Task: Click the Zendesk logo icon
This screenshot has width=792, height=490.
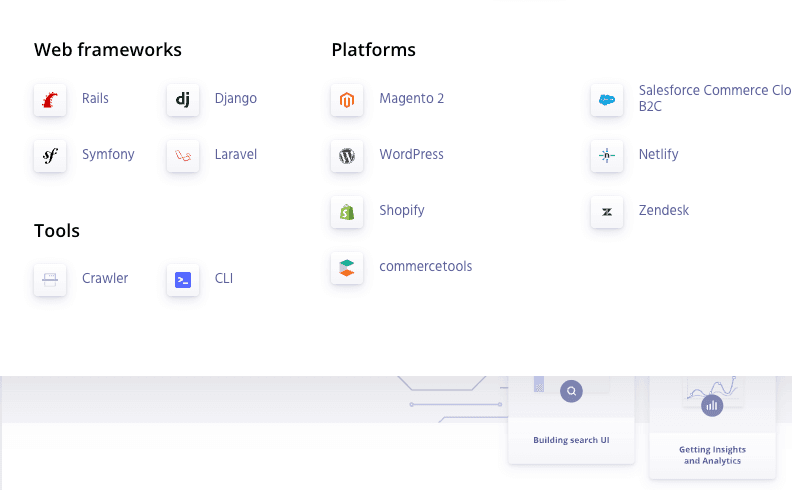Action: tap(607, 212)
